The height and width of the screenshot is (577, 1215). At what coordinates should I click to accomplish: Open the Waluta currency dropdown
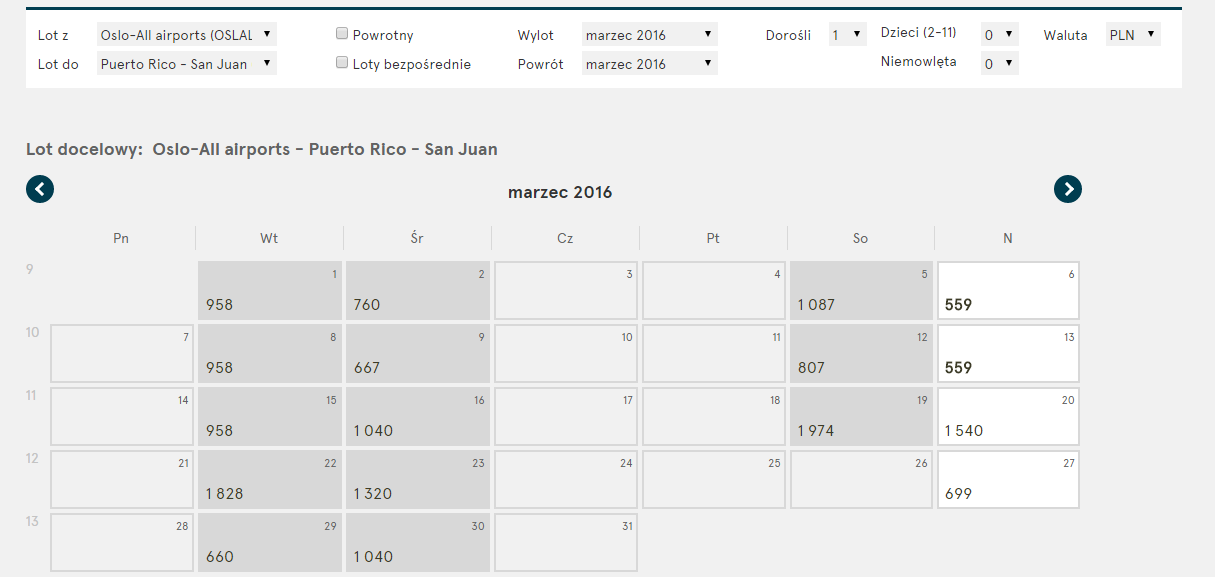point(1134,35)
